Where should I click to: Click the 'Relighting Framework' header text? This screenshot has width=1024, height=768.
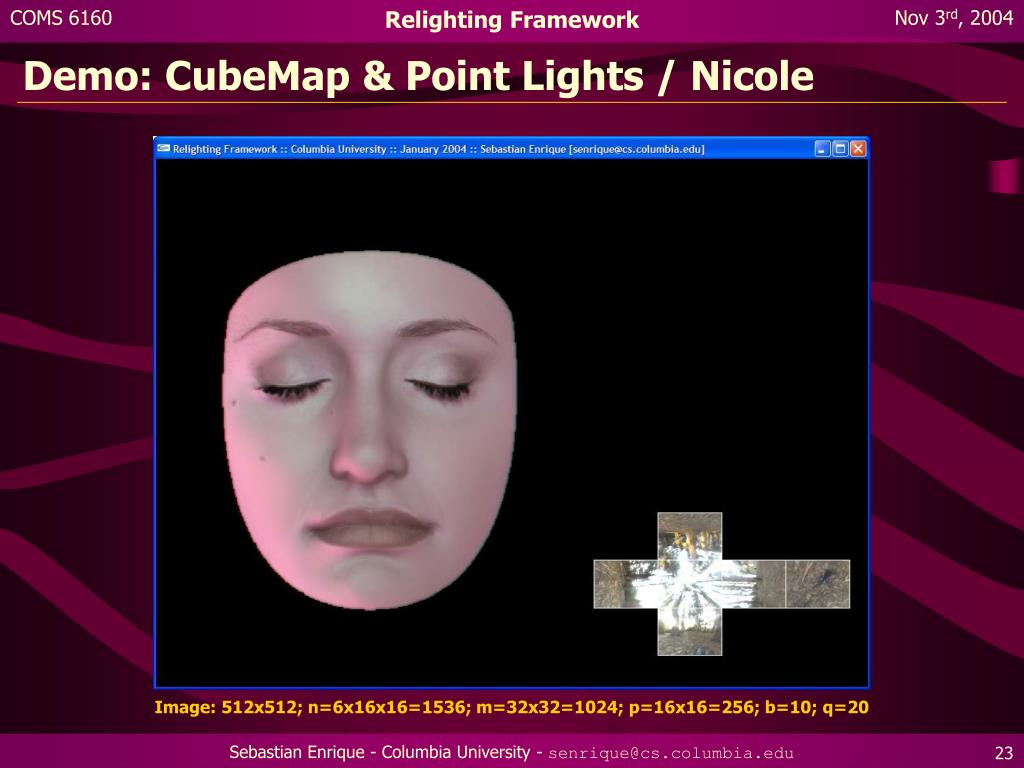pos(512,20)
